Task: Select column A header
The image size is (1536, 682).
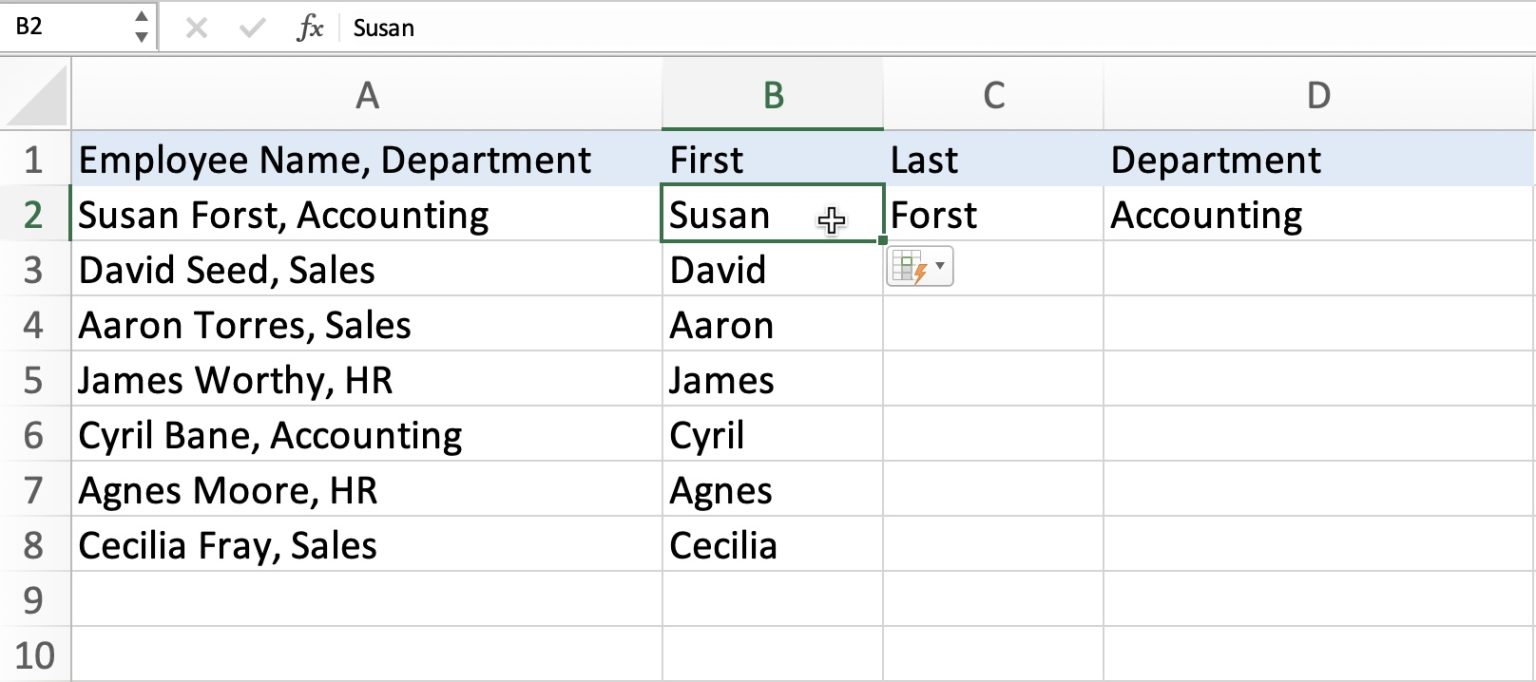Action: coord(368,95)
